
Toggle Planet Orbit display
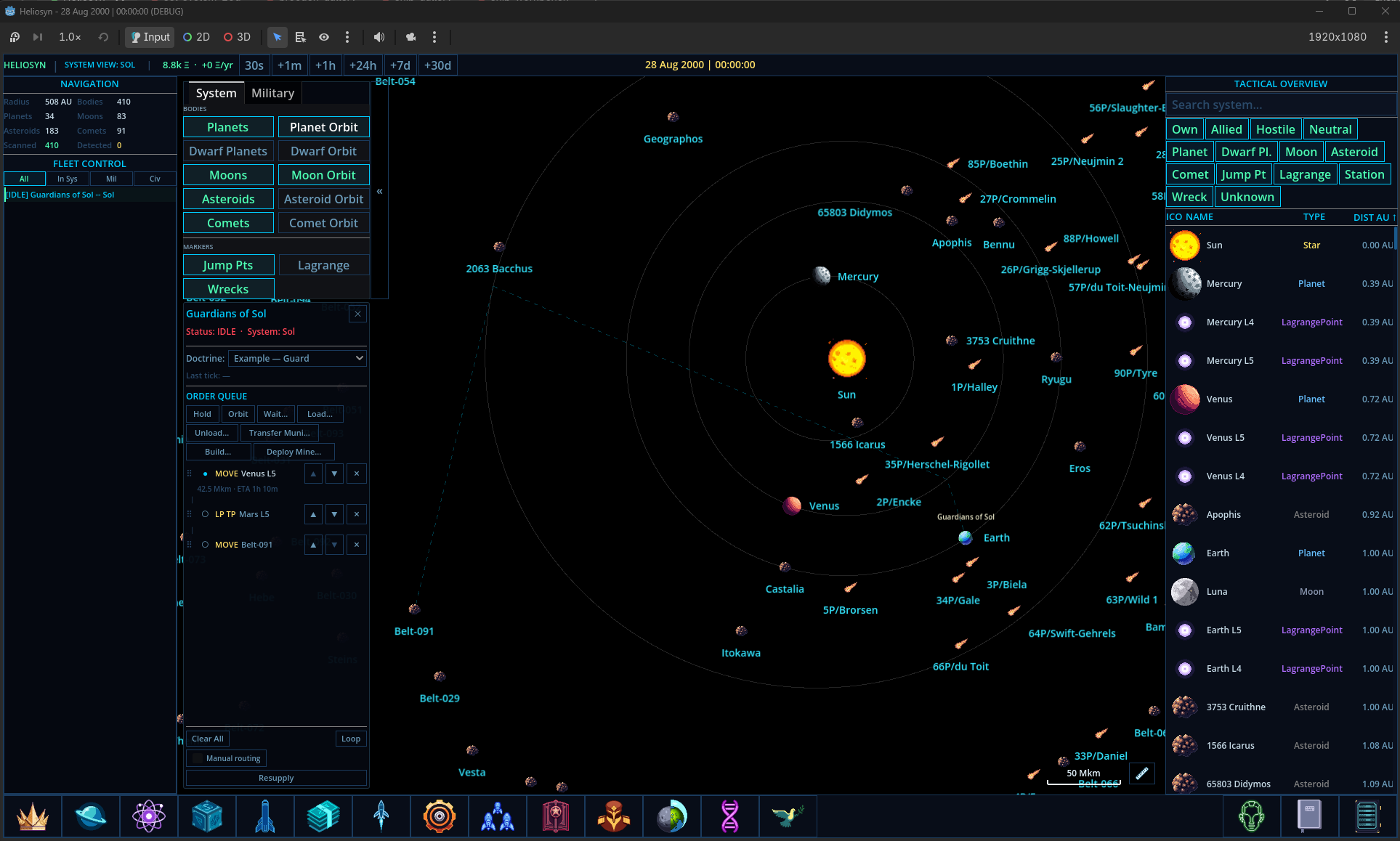[324, 127]
